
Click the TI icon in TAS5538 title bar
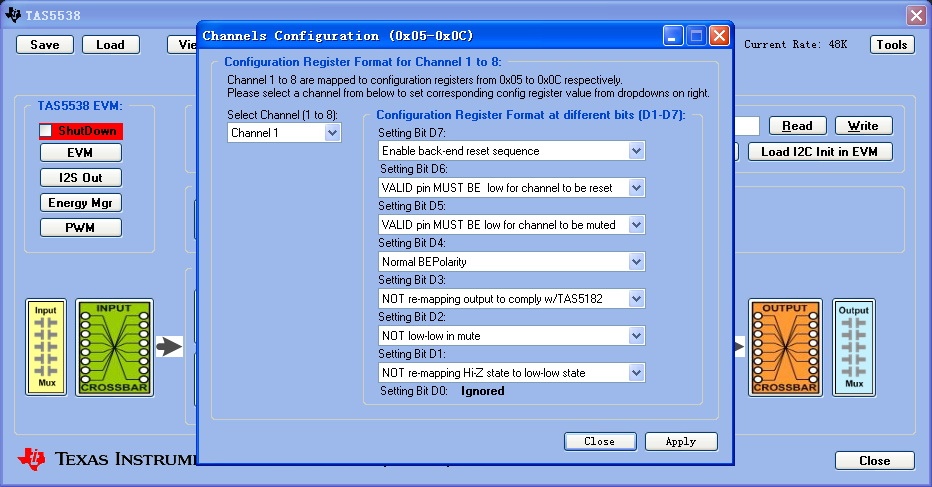pos(12,14)
